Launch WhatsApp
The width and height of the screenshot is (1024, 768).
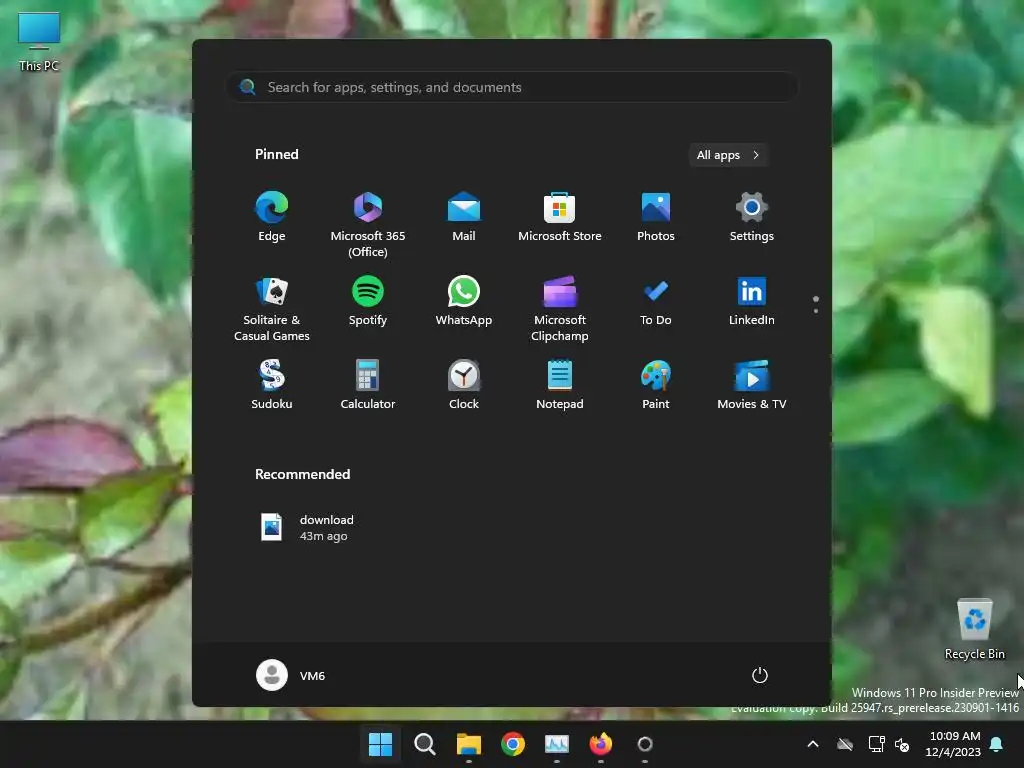coord(464,301)
